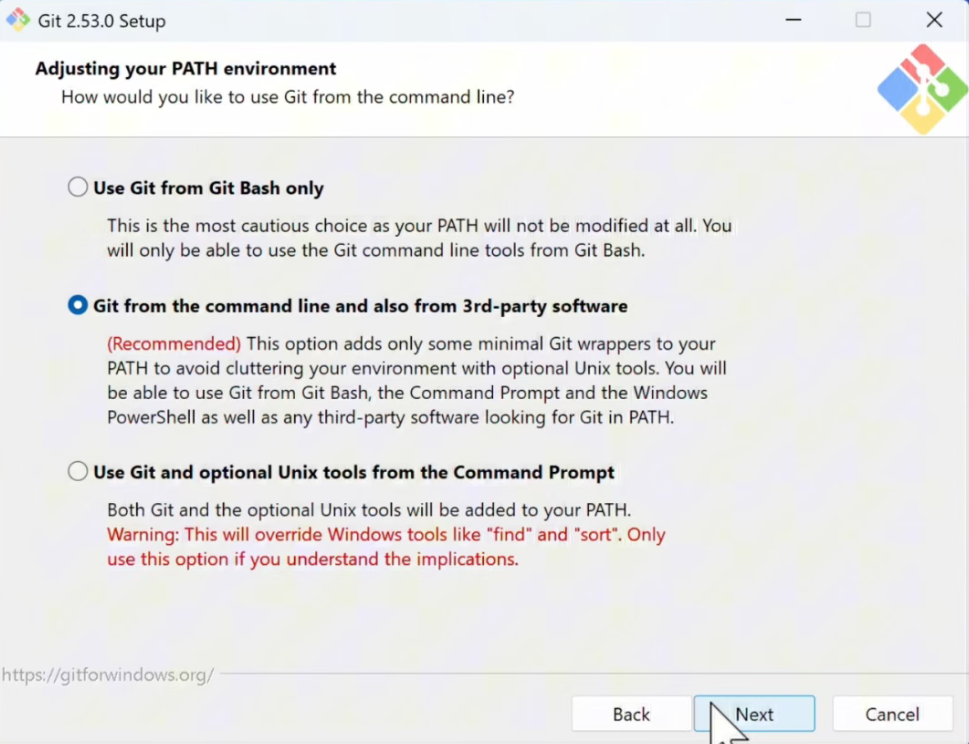Click "How would you like to use Git" text
Image resolution: width=969 pixels, height=744 pixels.
pyautogui.click(x=287, y=97)
